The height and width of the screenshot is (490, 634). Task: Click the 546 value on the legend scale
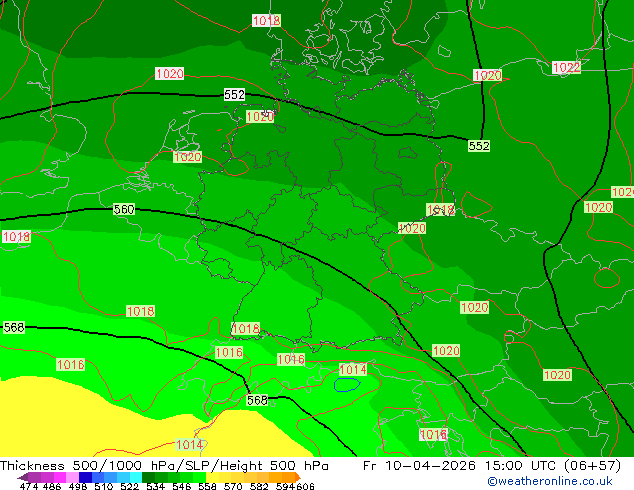pyautogui.click(x=182, y=486)
